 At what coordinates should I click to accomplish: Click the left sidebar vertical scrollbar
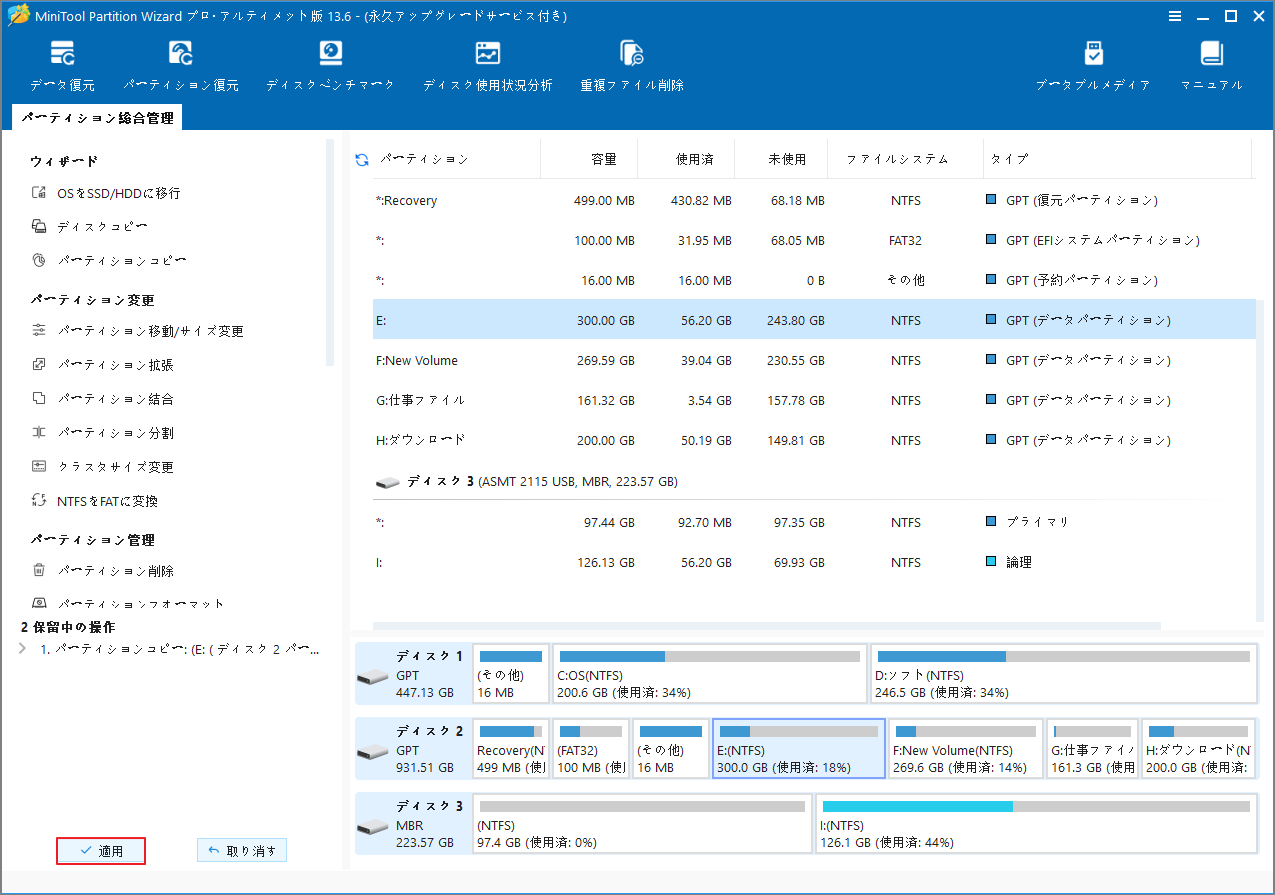[x=330, y=253]
